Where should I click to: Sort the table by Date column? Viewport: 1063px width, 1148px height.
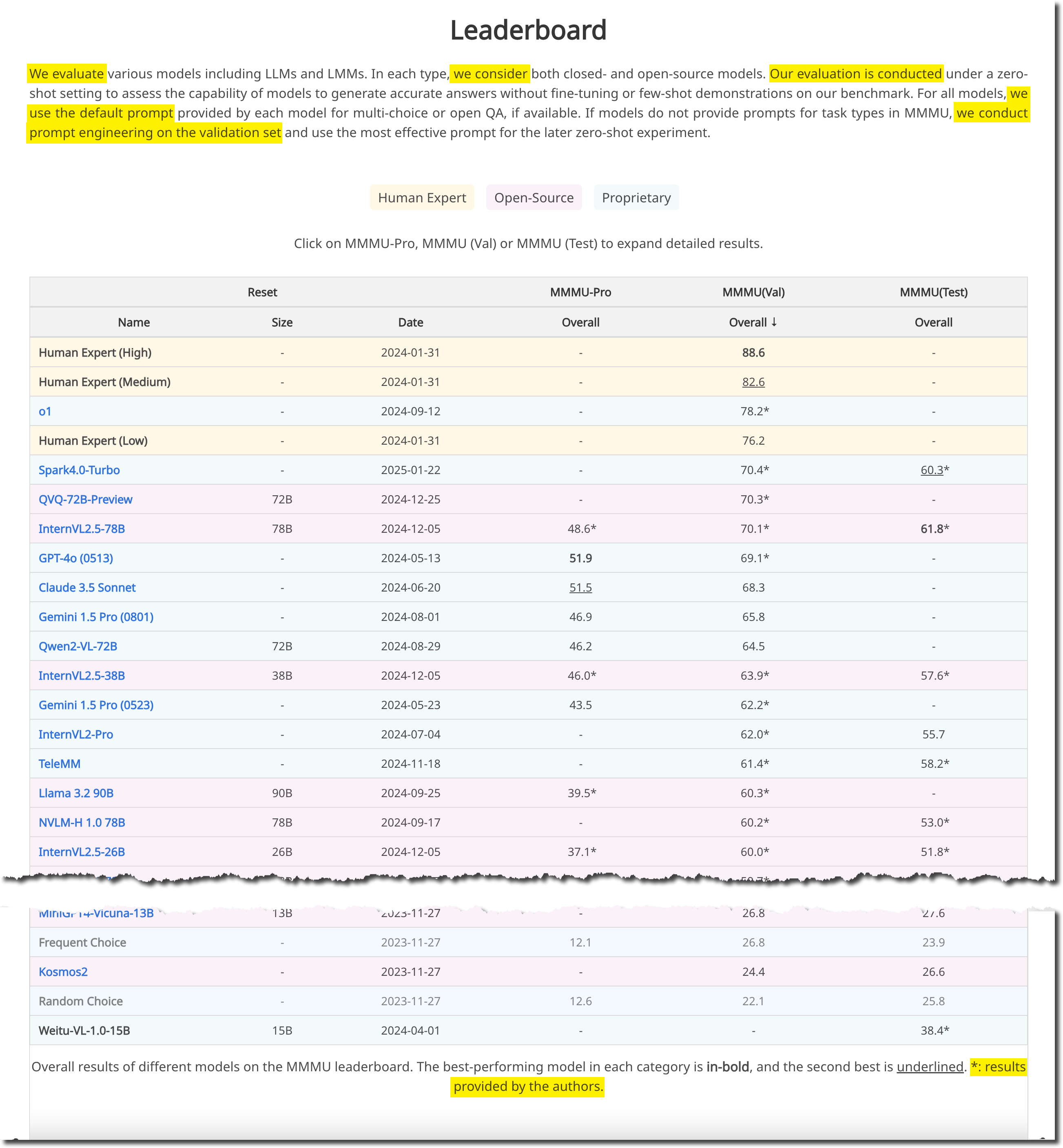pos(410,323)
